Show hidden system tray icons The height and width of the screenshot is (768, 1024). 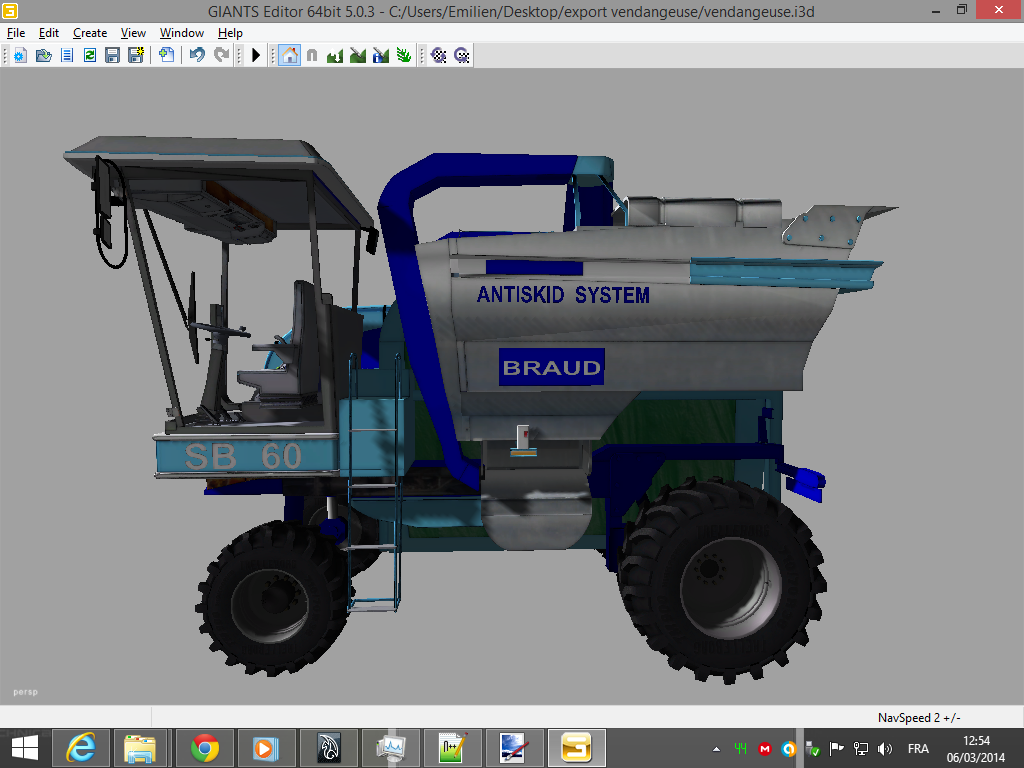716,749
